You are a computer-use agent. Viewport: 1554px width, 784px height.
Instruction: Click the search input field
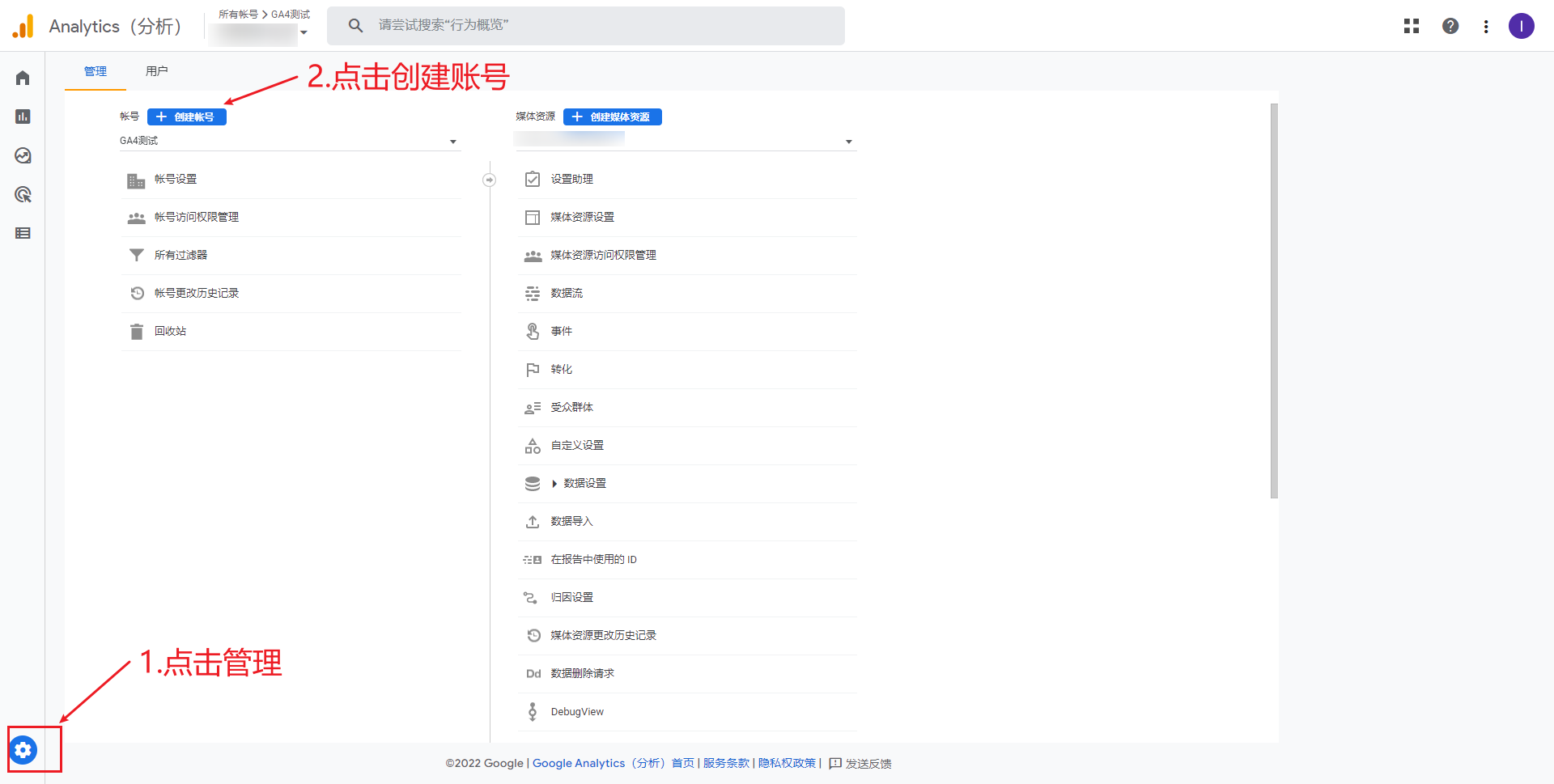click(599, 26)
